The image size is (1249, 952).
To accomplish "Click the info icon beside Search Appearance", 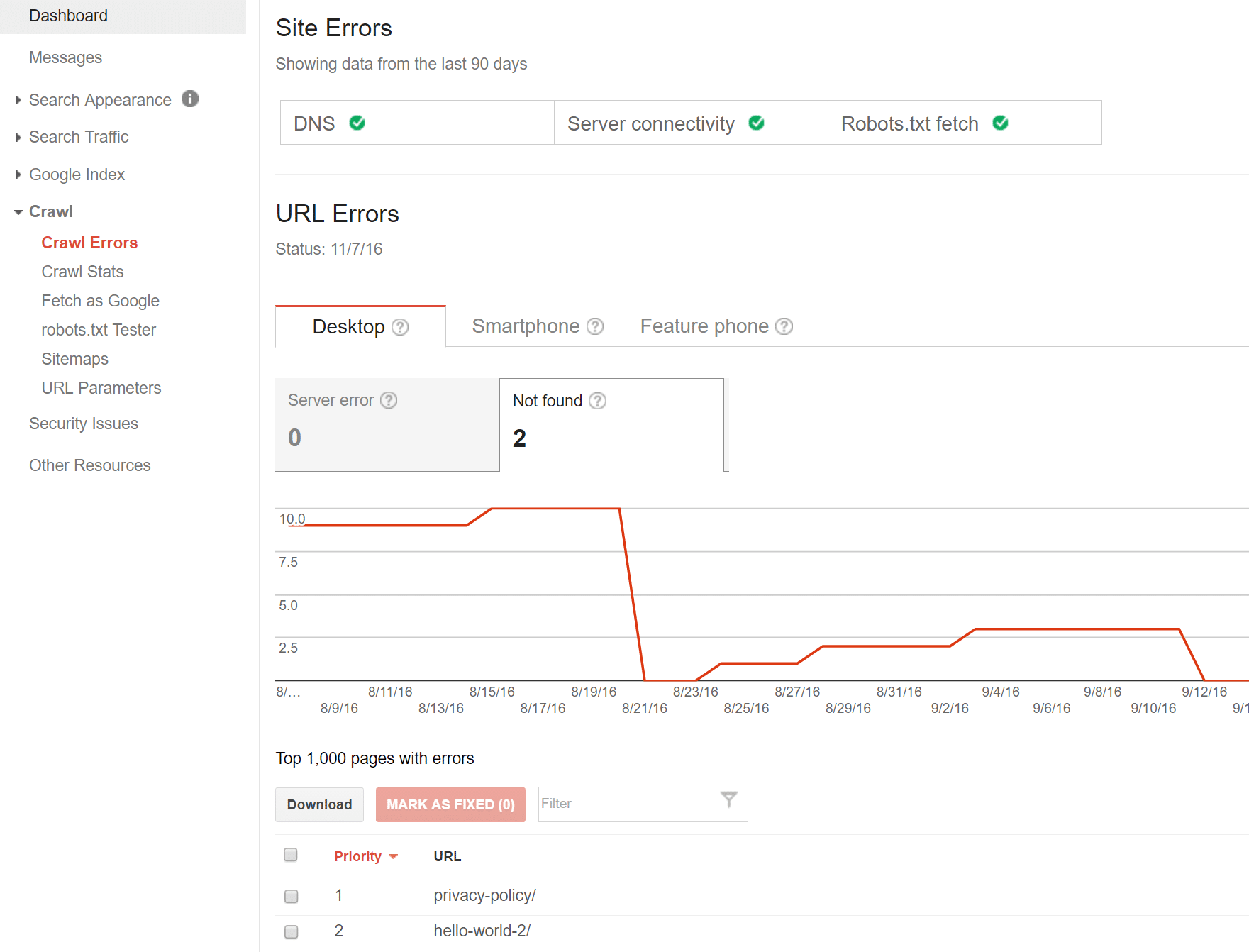I will 189,99.
